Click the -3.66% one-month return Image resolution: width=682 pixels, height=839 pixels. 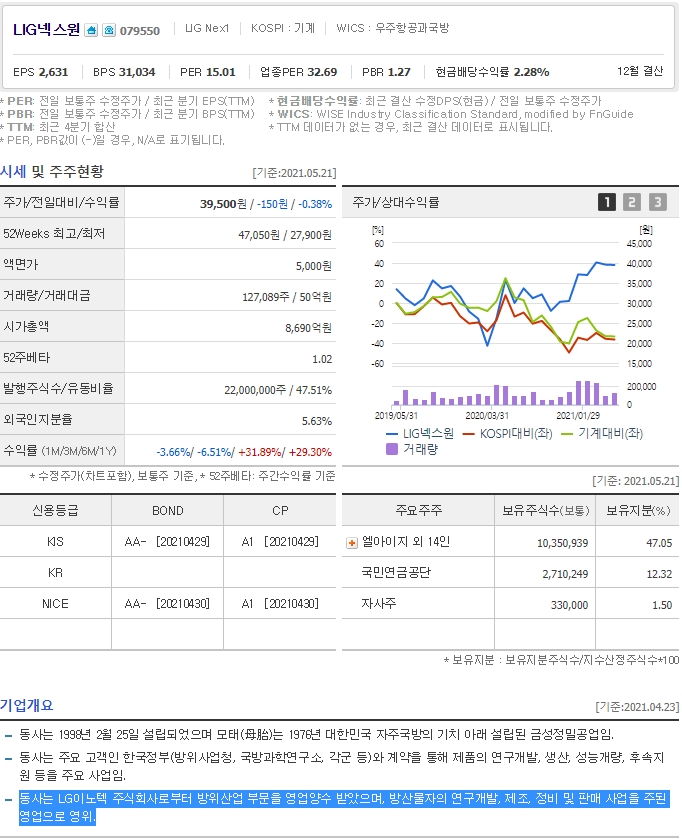(174, 452)
